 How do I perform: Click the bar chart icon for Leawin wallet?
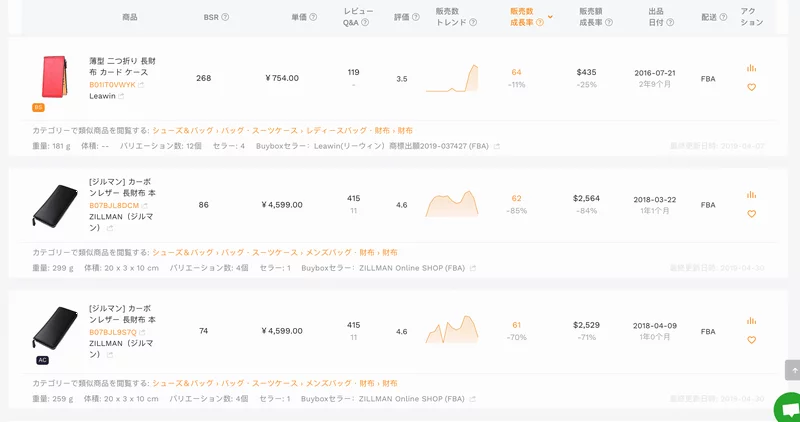click(x=751, y=68)
